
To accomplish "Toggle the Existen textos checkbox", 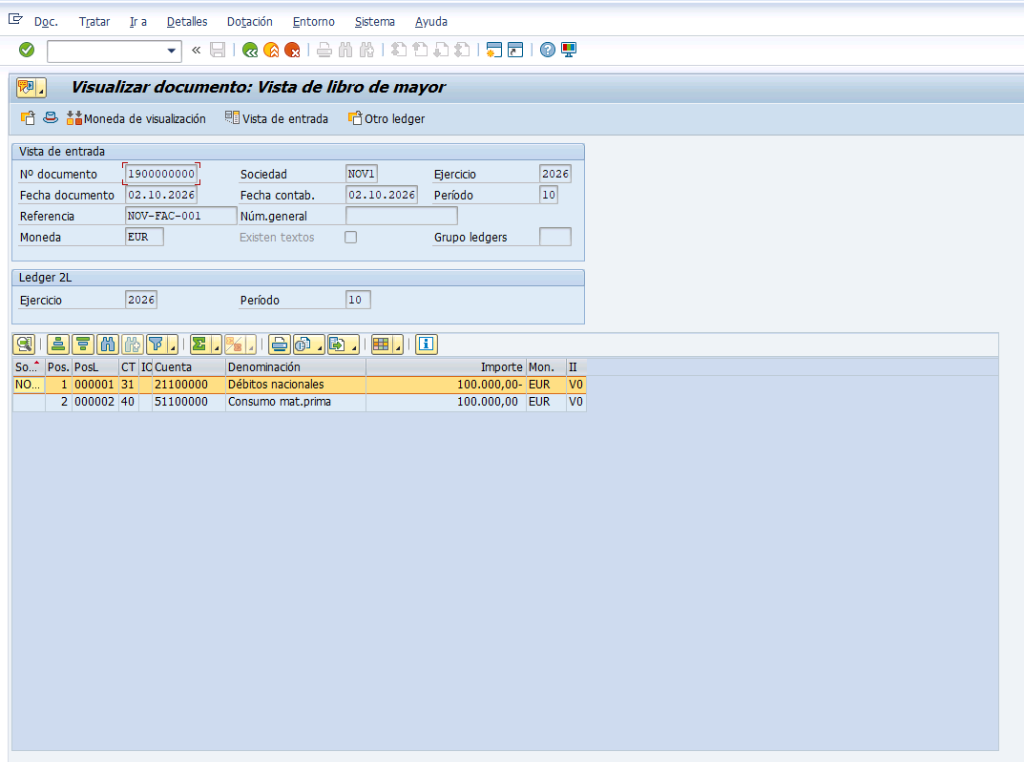I will tap(351, 237).
